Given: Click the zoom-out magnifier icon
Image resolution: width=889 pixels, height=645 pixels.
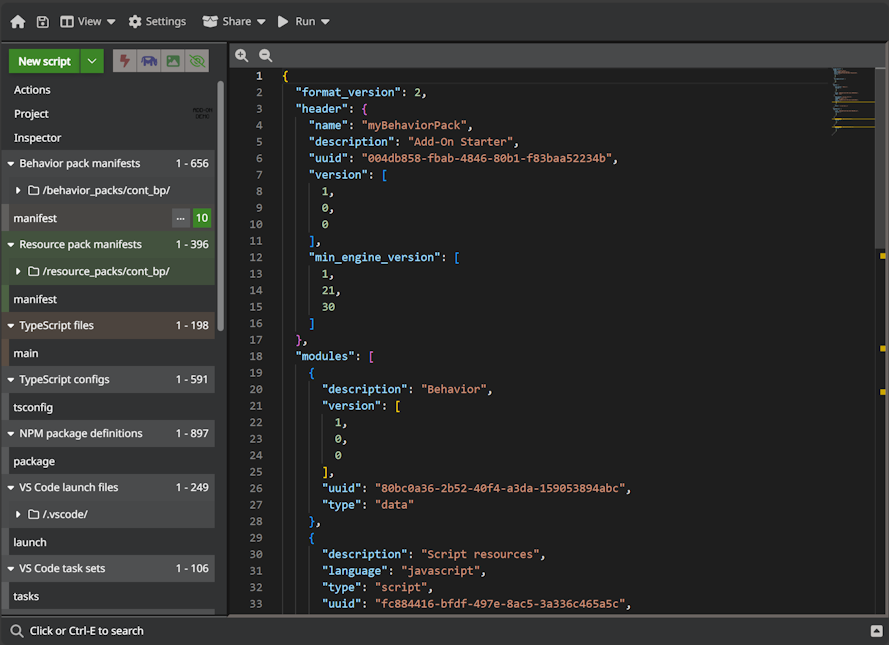Looking at the screenshot, I should point(265,55).
